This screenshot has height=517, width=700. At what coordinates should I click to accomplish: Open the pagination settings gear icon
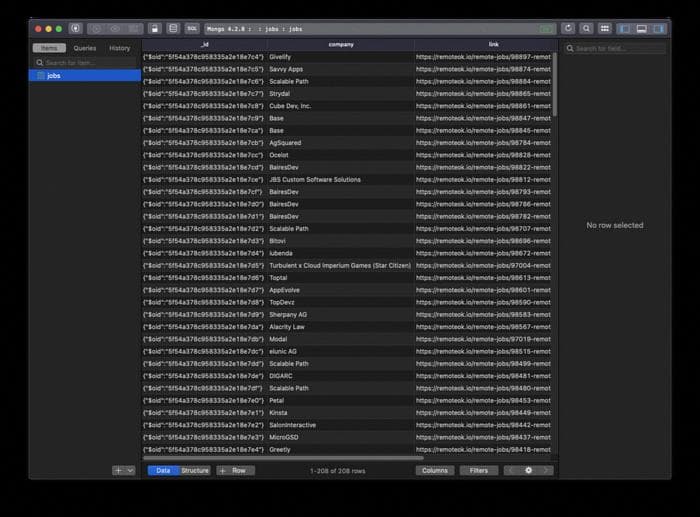click(529, 471)
